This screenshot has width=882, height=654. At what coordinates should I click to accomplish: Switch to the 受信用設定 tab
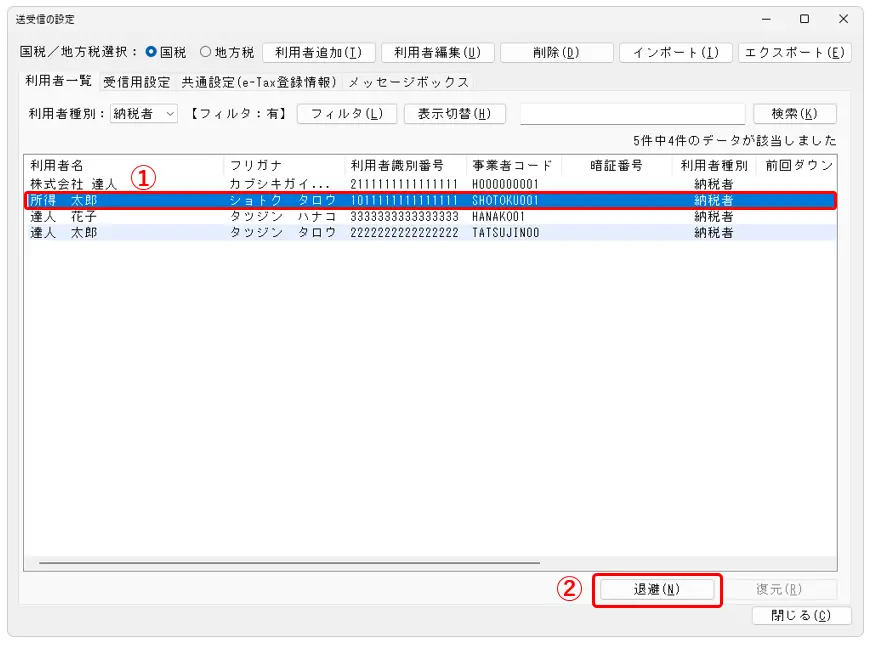[137, 82]
